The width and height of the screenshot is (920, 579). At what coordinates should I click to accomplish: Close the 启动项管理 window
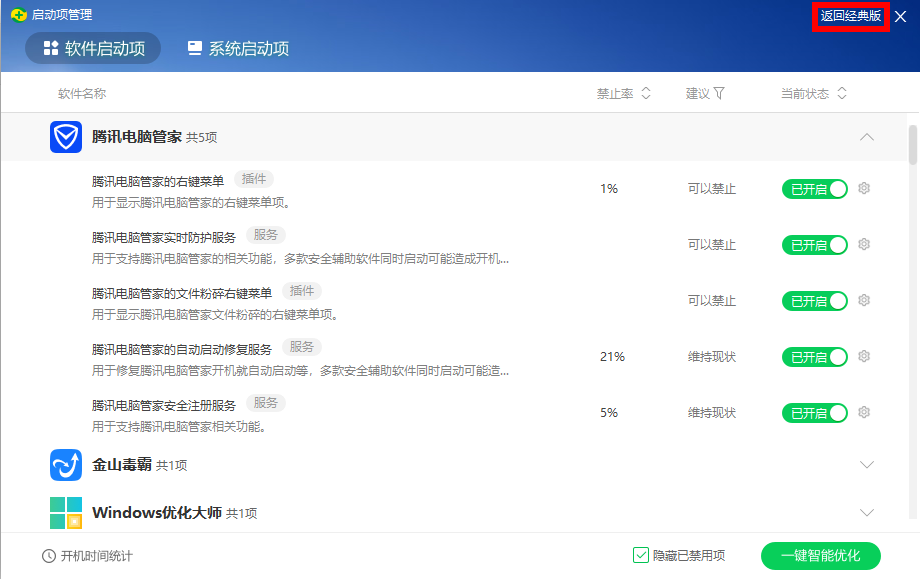pyautogui.click(x=901, y=16)
